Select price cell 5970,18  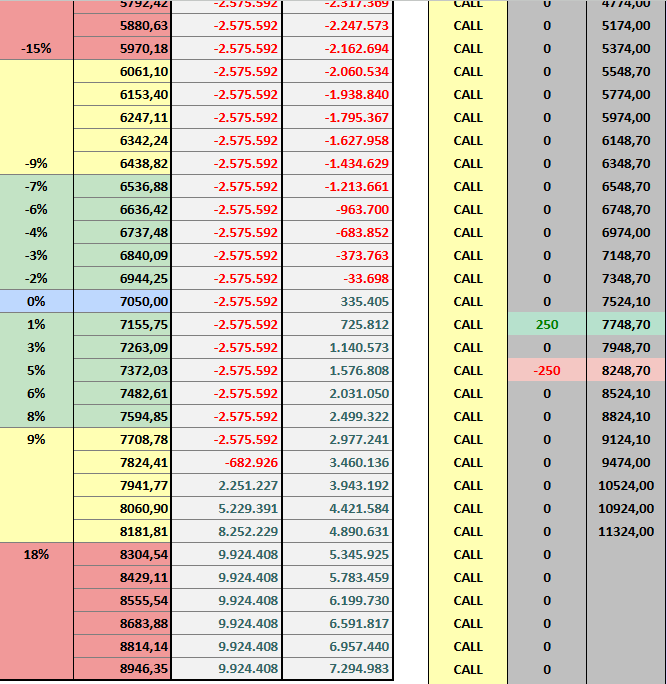coord(122,48)
